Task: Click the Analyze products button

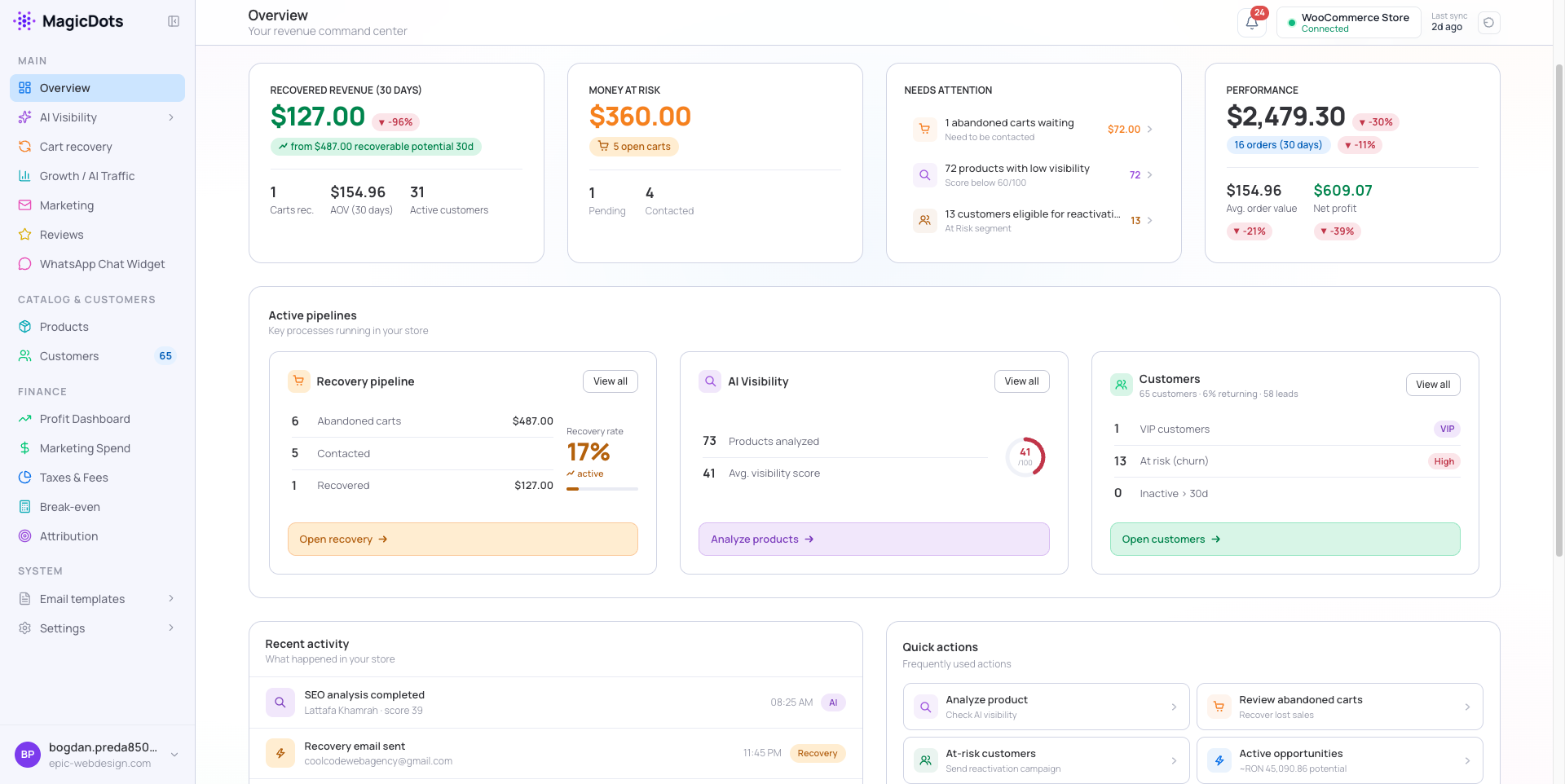Action: click(874, 540)
